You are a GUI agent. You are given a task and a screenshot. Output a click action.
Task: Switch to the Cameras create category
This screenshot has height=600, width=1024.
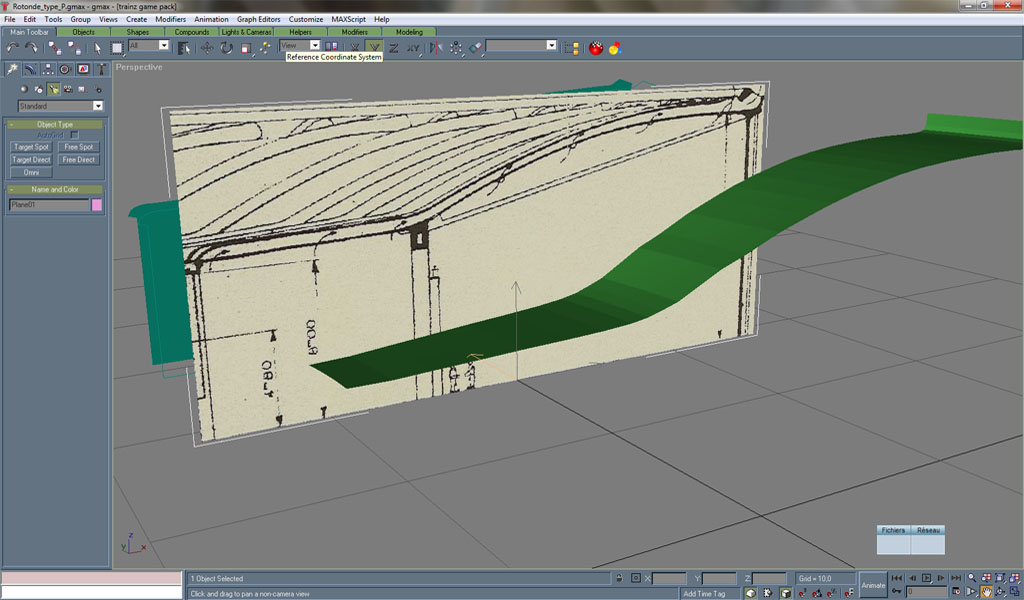tap(67, 89)
